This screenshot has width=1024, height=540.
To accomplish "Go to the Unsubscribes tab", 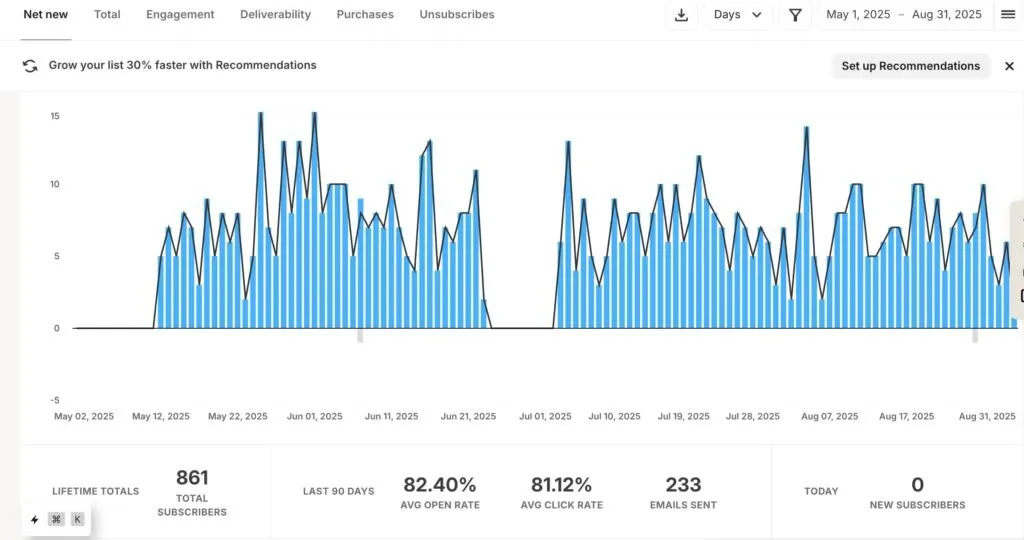I will click(457, 15).
